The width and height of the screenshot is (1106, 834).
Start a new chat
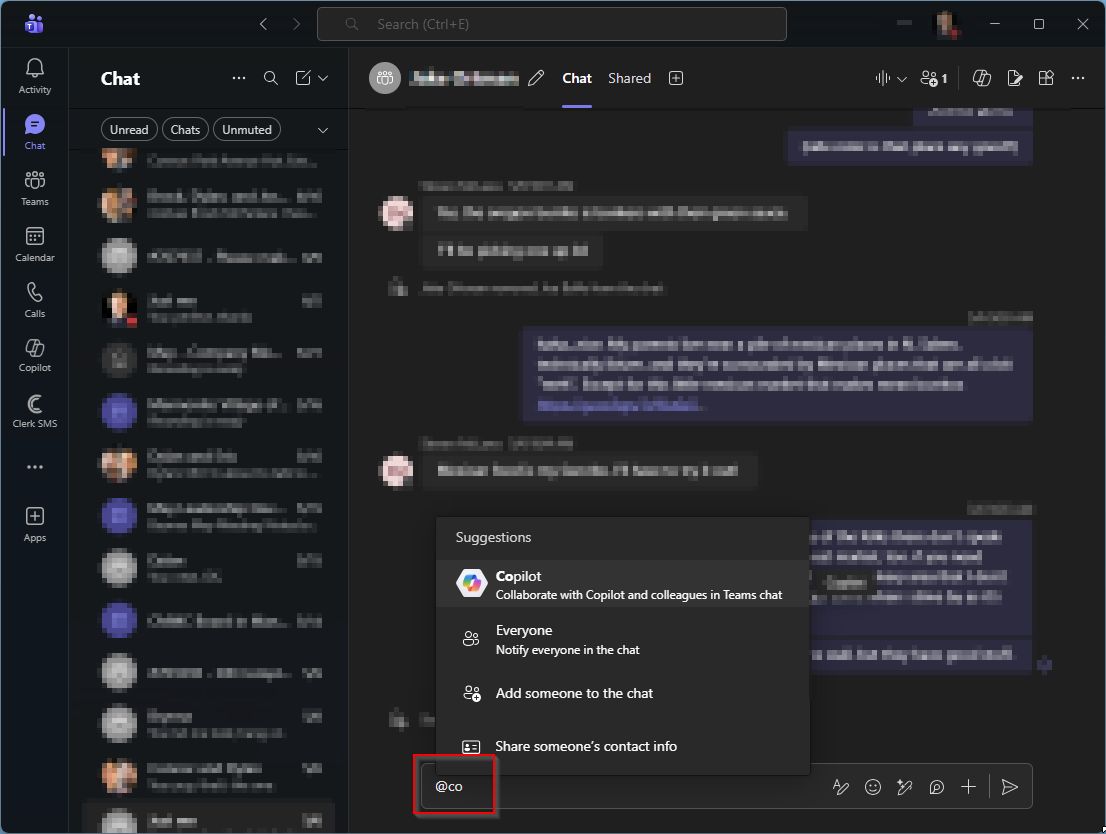click(x=303, y=78)
